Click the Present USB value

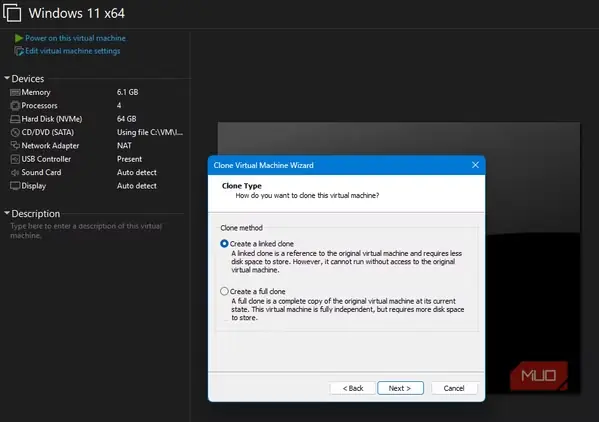pyautogui.click(x=129, y=159)
